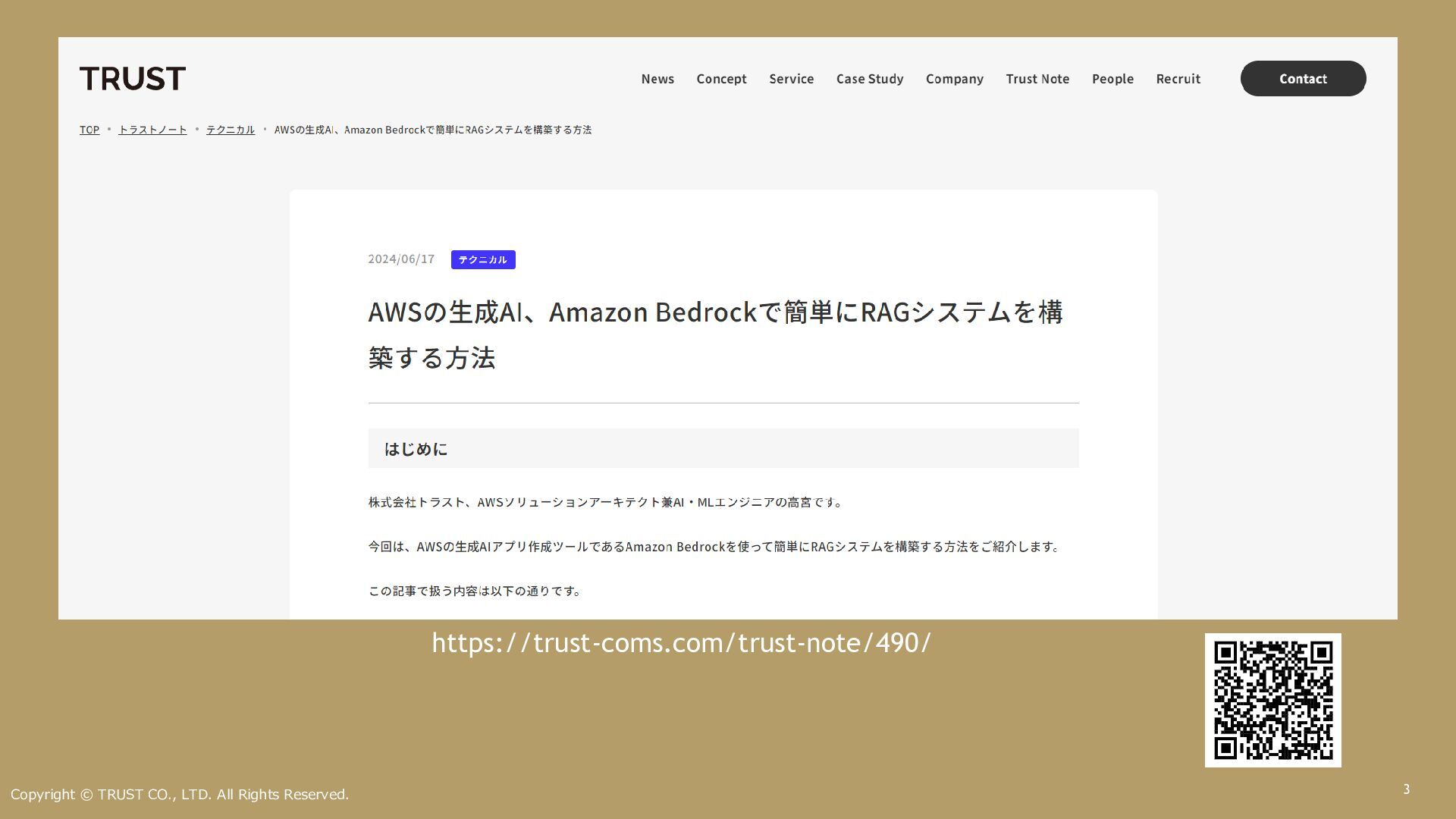
Task: Click the paragraph starting with 今回は
Action: (715, 547)
